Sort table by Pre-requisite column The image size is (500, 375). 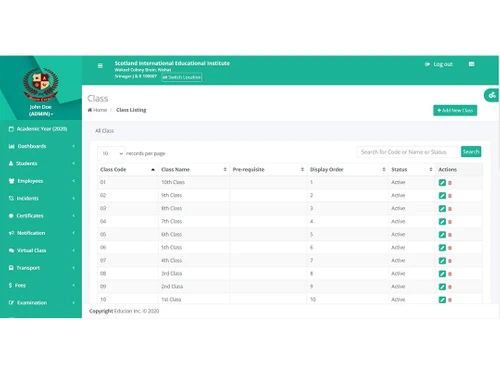pyautogui.click(x=268, y=169)
